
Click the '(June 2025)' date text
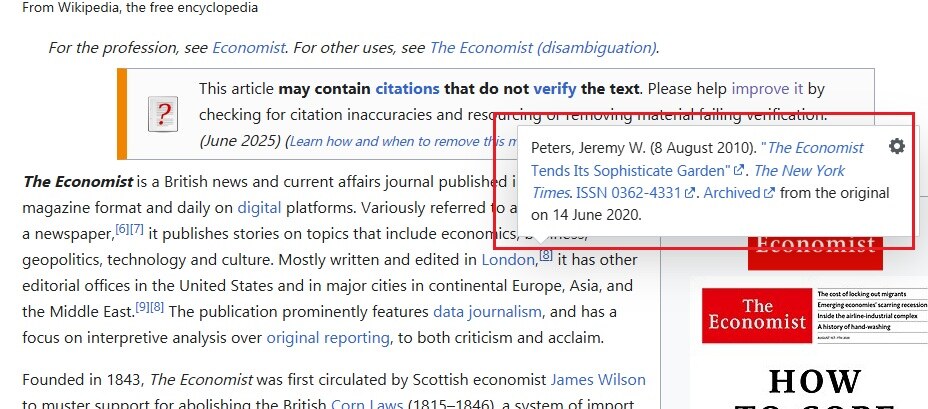(240, 141)
